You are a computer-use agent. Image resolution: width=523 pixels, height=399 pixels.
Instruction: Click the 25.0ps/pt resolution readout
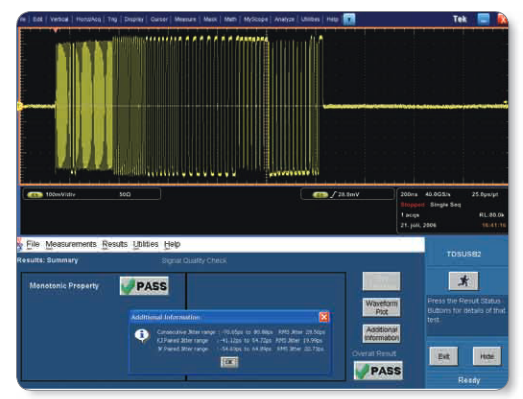click(x=485, y=194)
